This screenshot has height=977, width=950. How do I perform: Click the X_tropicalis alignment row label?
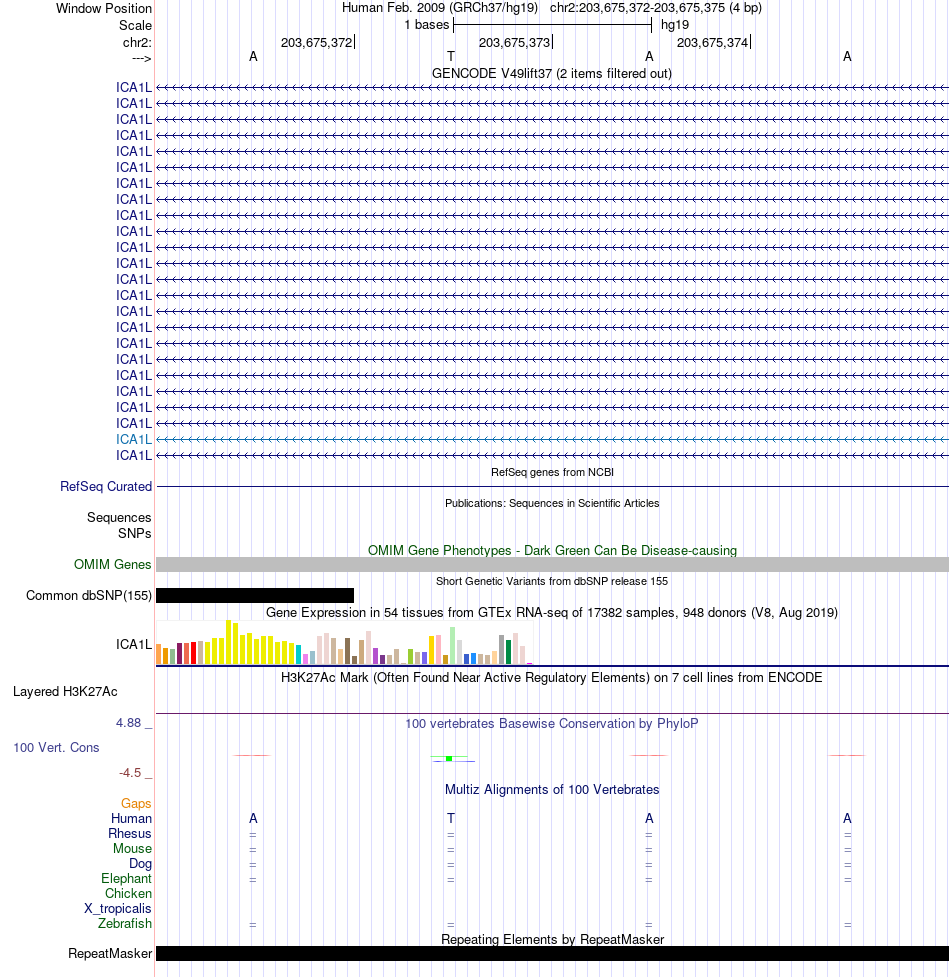118,908
